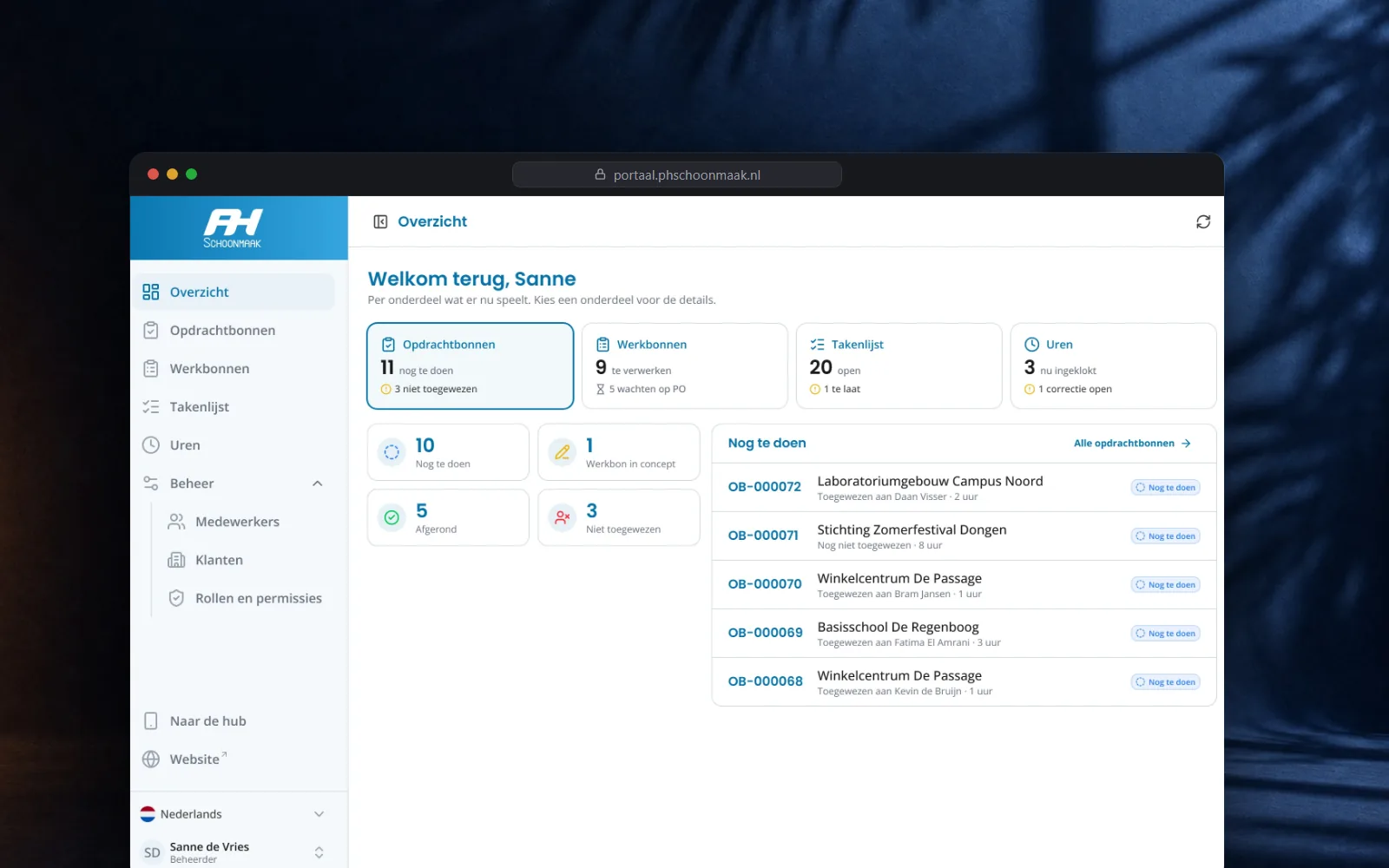Click the Uren clock icon in sidebar

coord(151,444)
